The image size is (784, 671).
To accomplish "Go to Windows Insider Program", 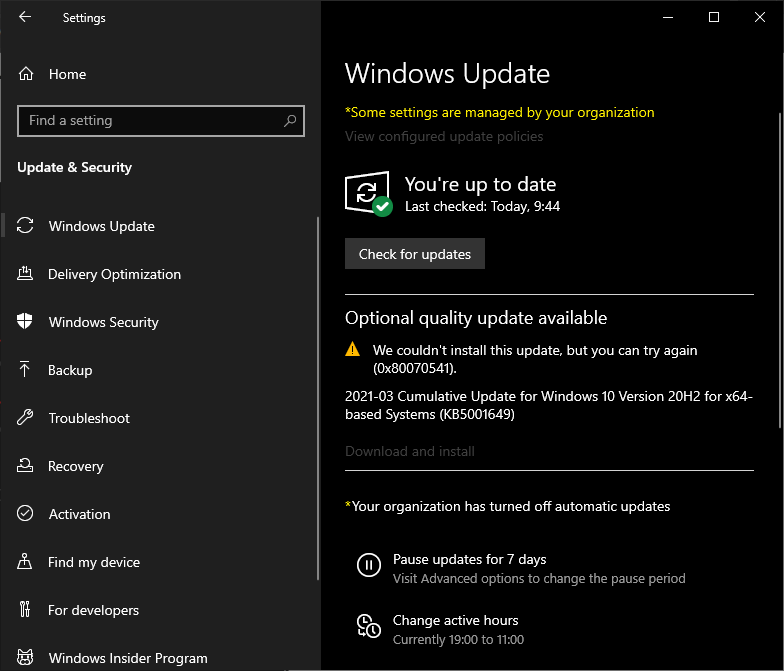I will point(128,658).
